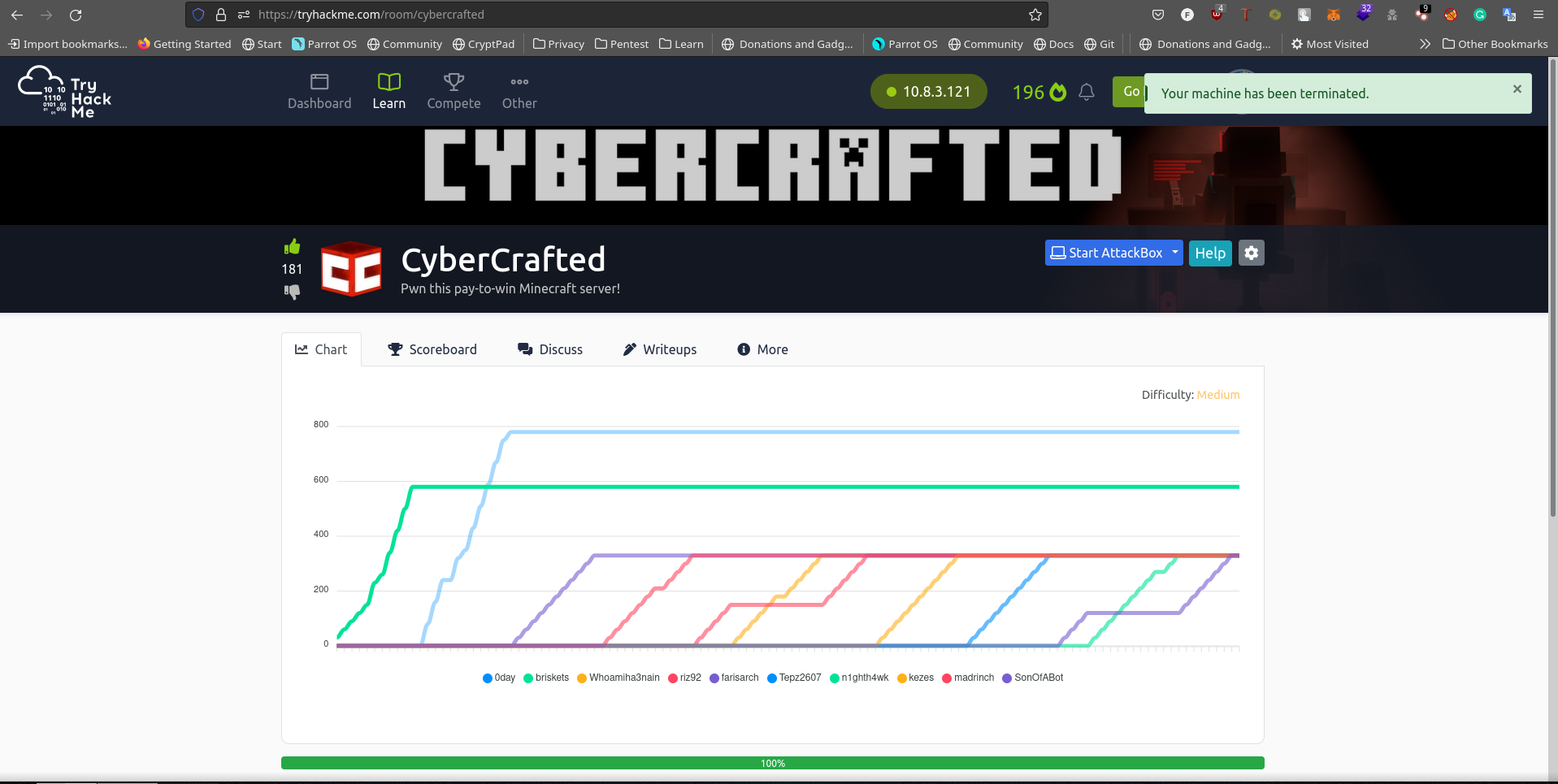
Task: Open the Discuss tab
Action: pos(550,349)
